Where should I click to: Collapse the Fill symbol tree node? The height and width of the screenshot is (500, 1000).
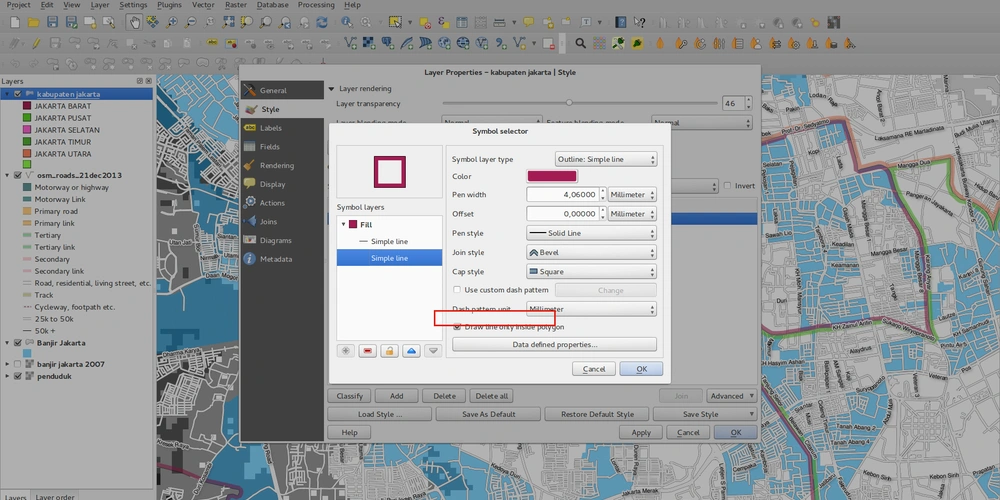coord(344,224)
